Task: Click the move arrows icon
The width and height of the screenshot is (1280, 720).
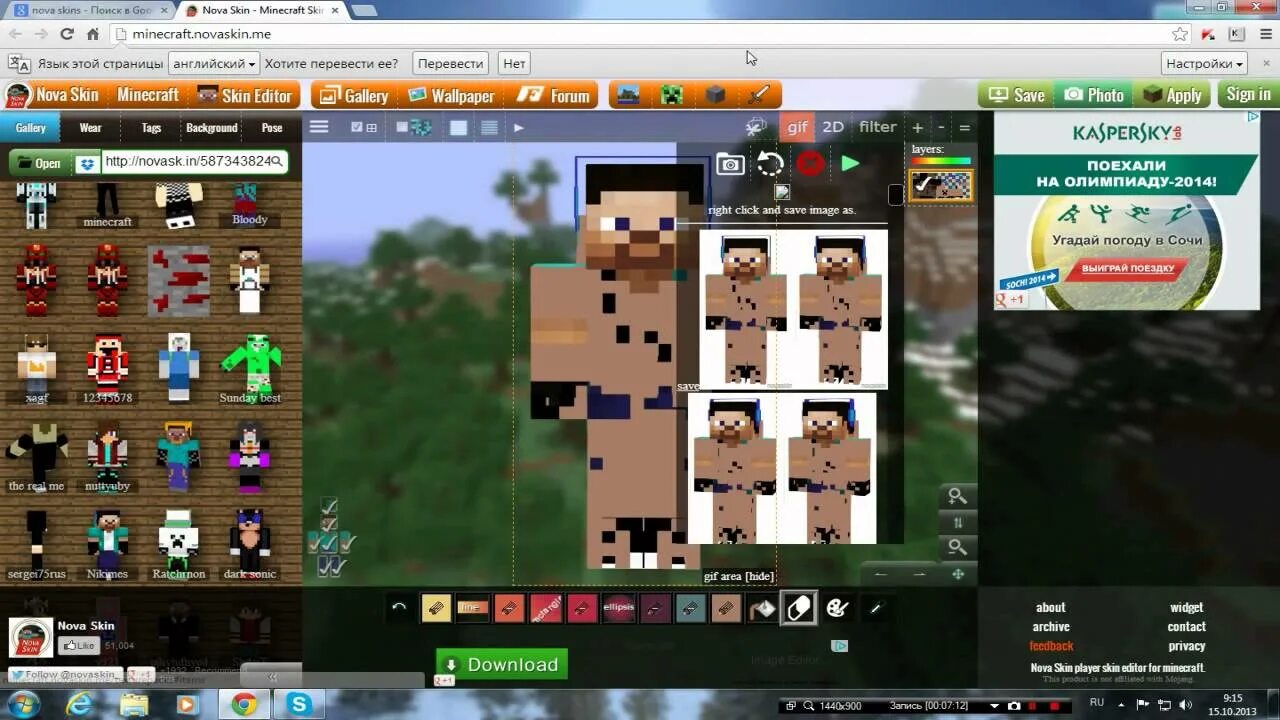Action: coord(958,574)
